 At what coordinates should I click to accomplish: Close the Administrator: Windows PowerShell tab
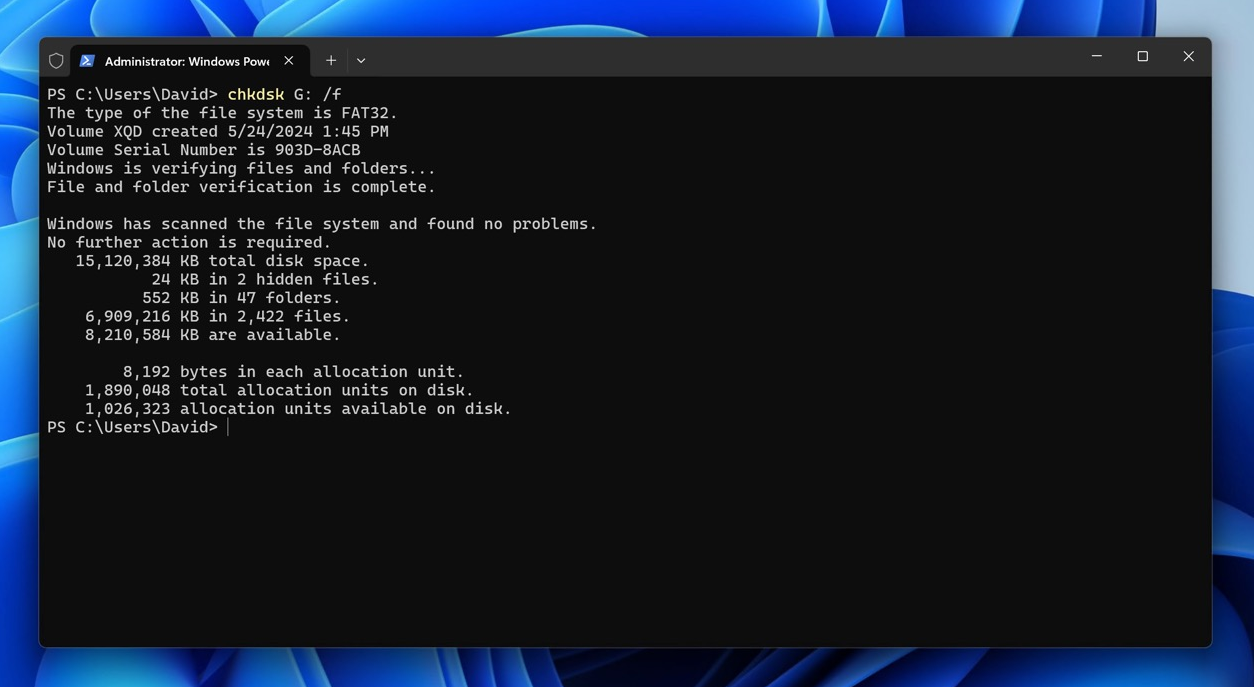(289, 61)
